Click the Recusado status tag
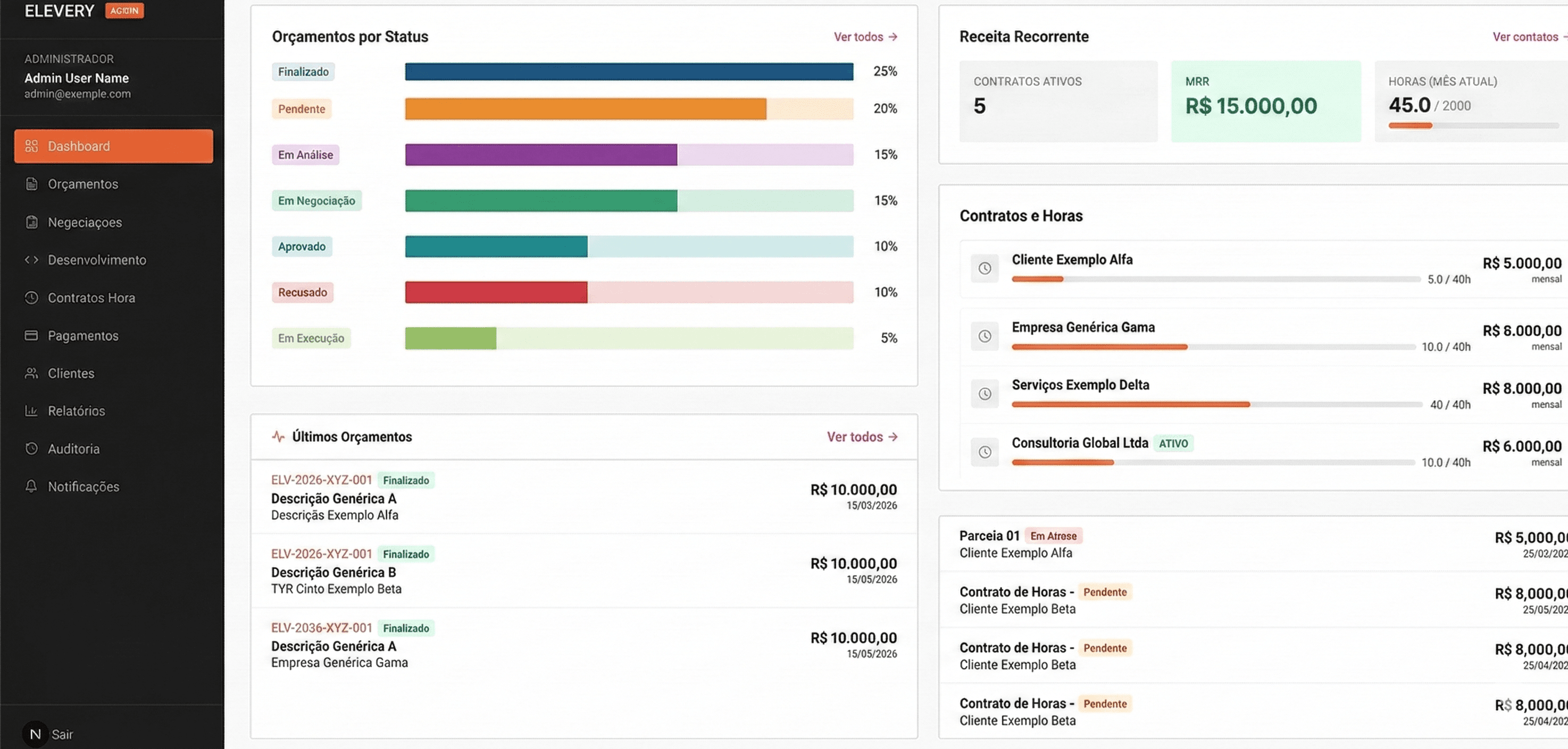The image size is (1568, 749). [303, 292]
